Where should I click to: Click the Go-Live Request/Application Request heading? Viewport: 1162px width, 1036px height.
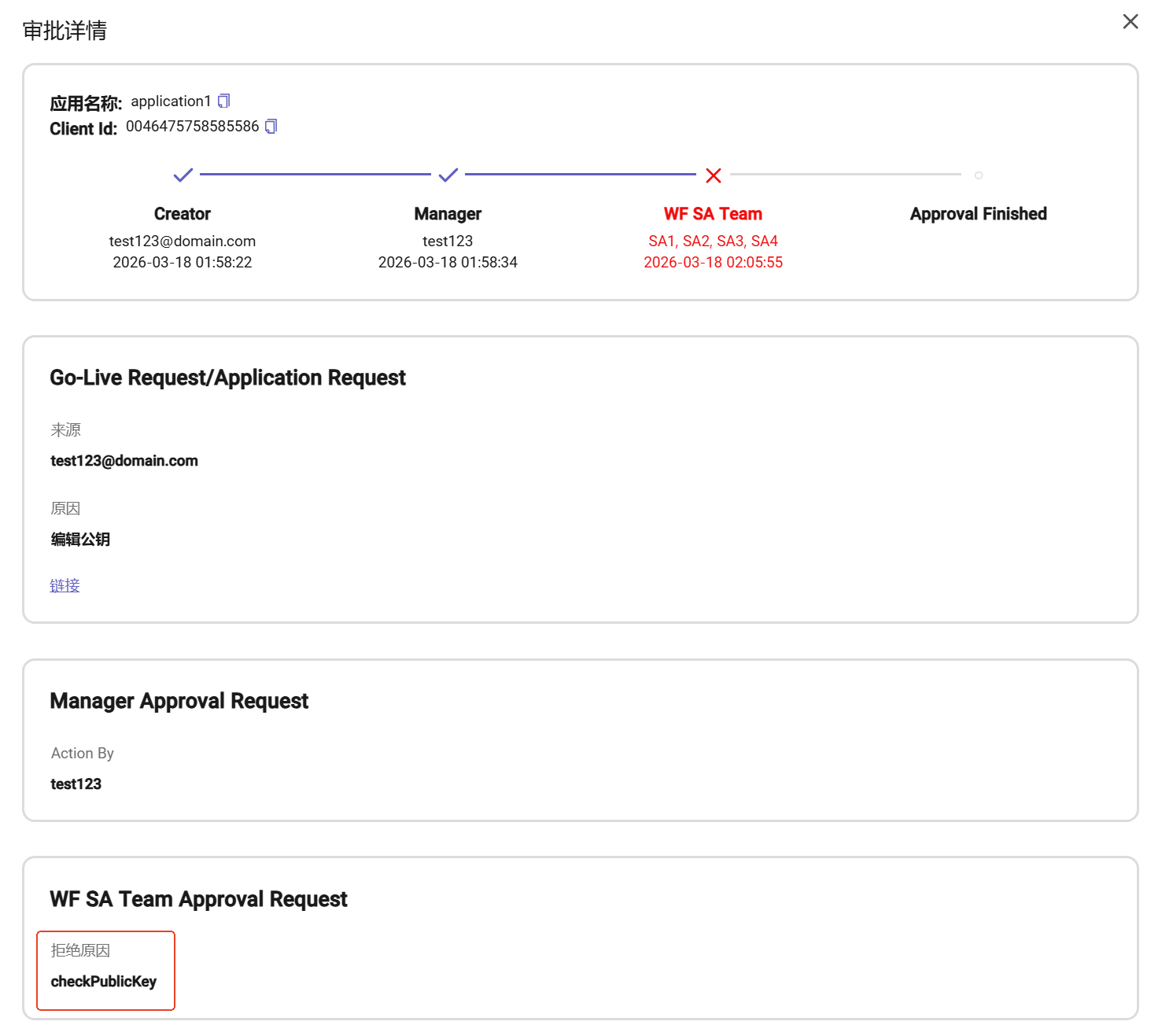pos(227,378)
